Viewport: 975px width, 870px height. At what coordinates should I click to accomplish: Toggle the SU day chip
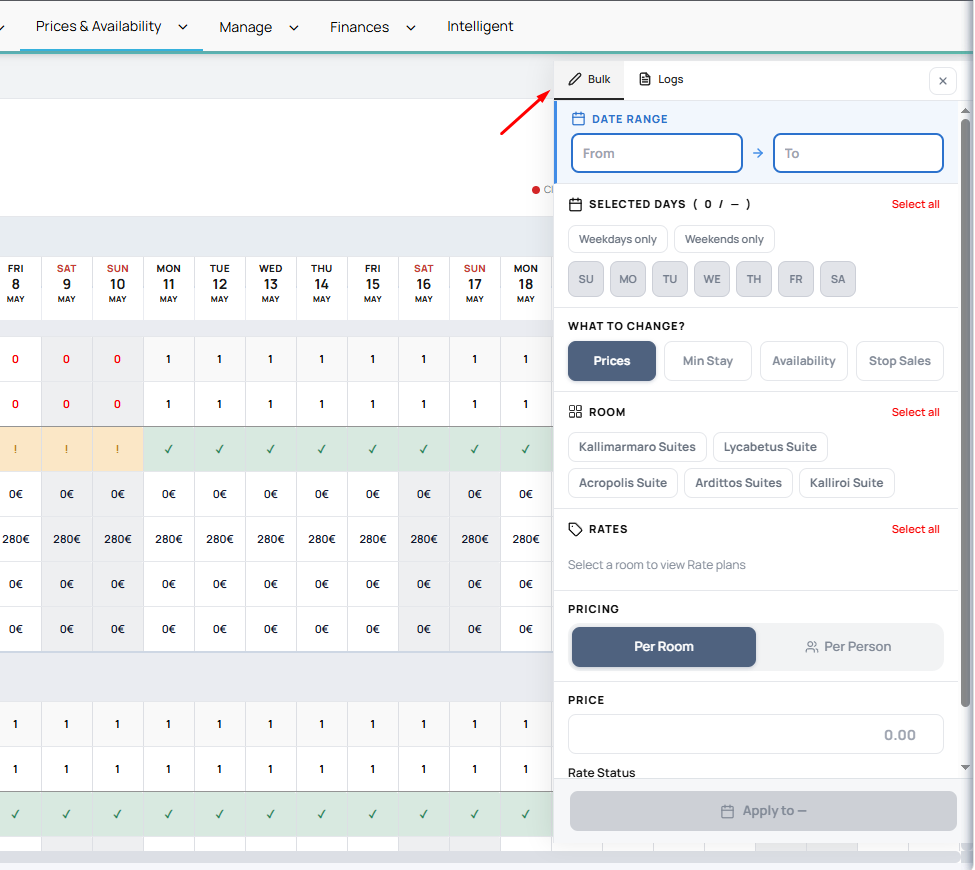(586, 279)
